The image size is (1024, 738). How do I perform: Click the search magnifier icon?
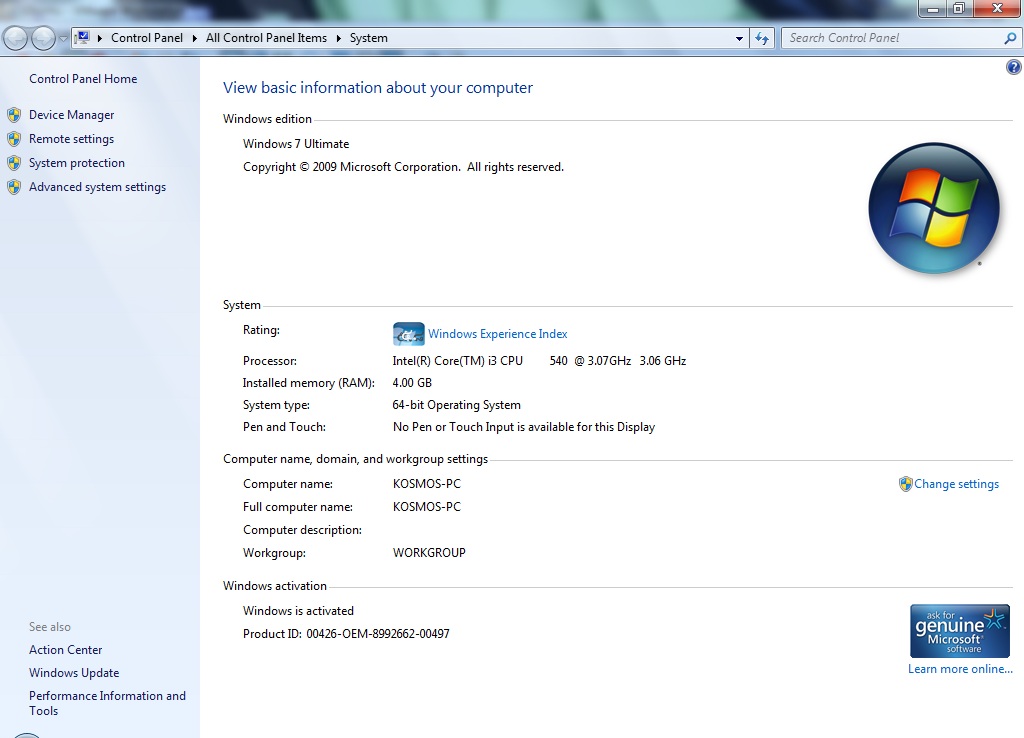click(1010, 39)
